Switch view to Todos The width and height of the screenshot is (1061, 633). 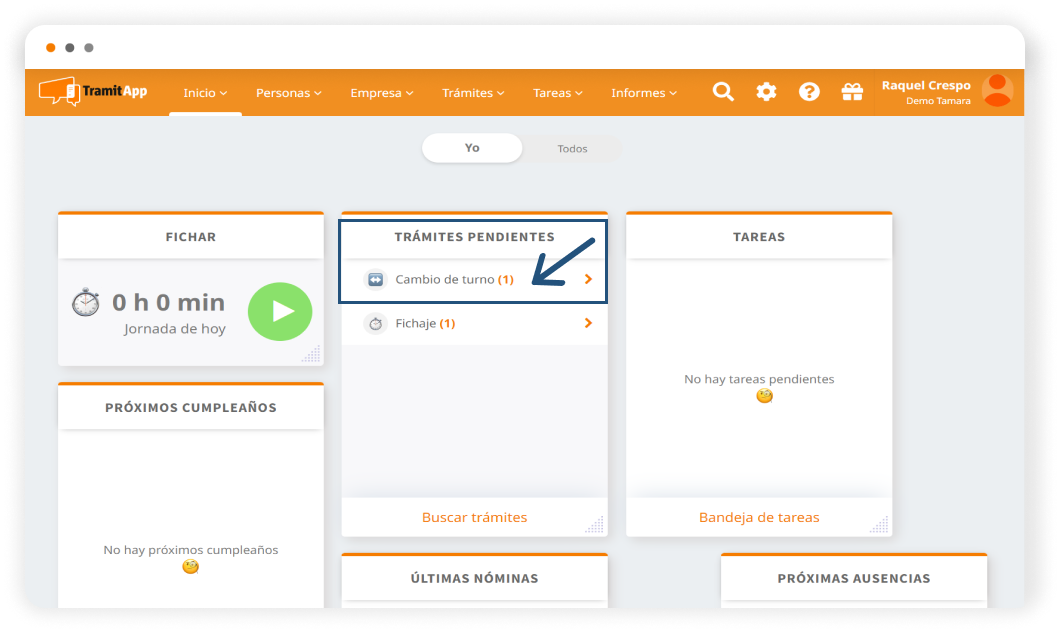[572, 149]
